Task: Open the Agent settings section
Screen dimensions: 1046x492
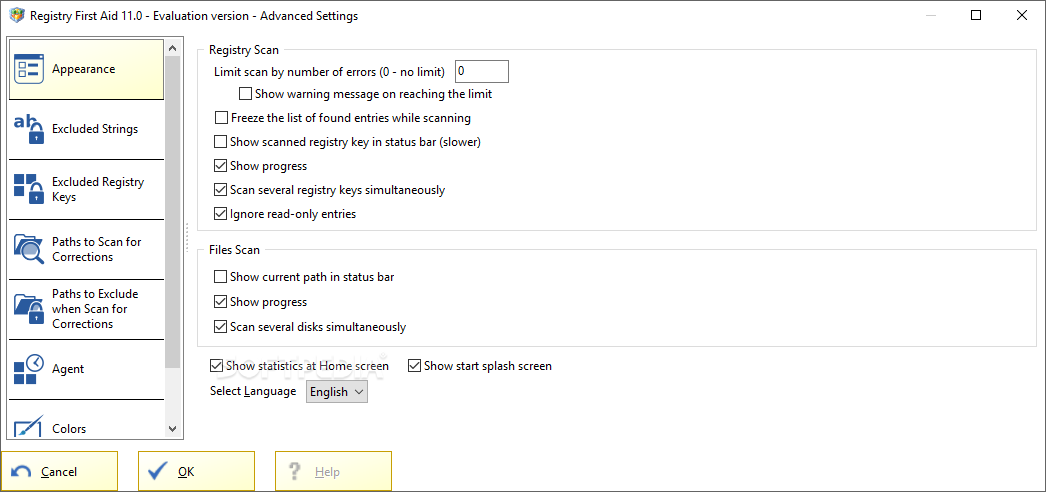Action: 86,369
